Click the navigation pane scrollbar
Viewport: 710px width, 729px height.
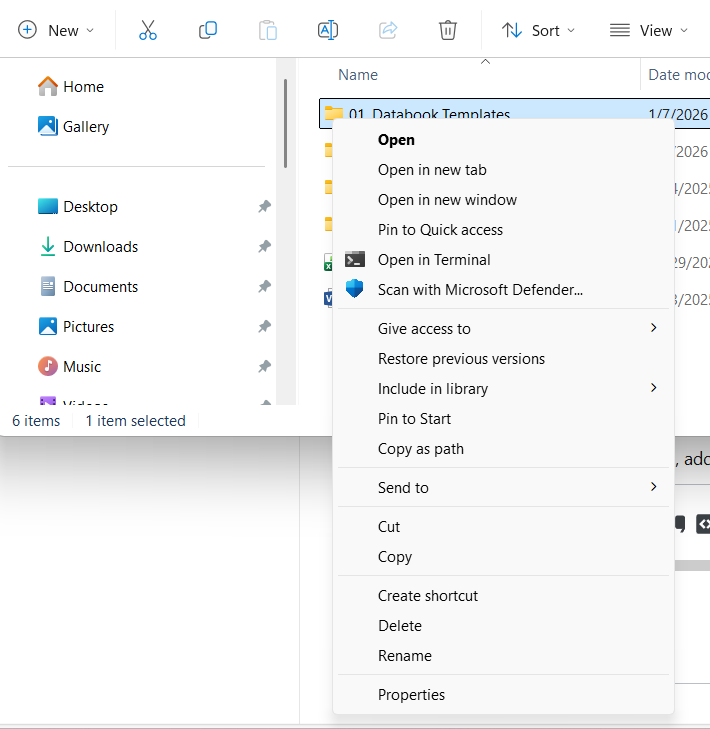pyautogui.click(x=285, y=124)
